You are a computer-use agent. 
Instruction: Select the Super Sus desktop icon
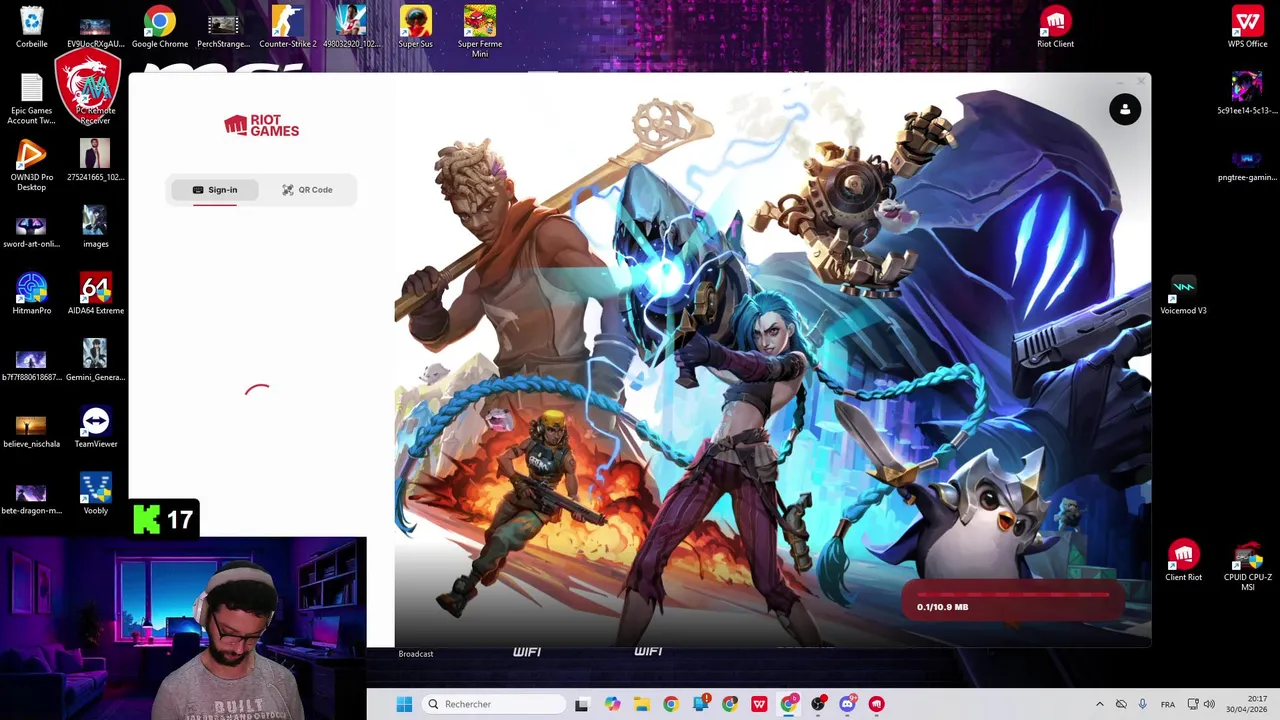coord(415,28)
